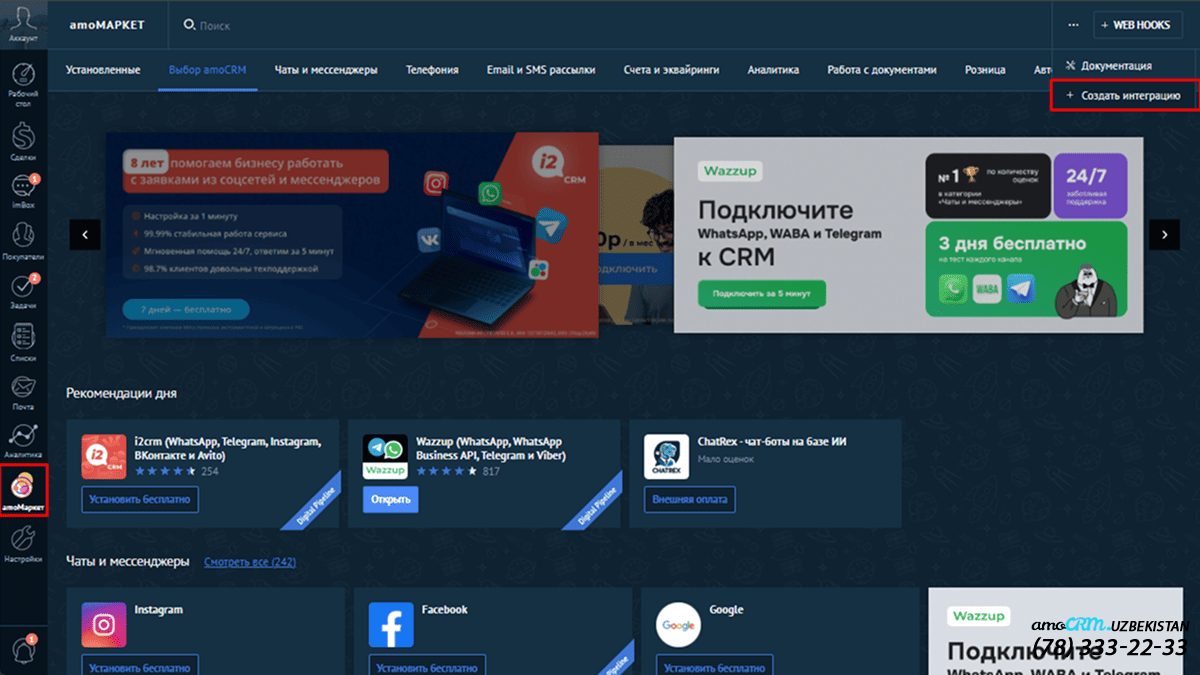Click Установить бесплатно under Instagram
1200x675 pixels.
pyautogui.click(x=140, y=666)
